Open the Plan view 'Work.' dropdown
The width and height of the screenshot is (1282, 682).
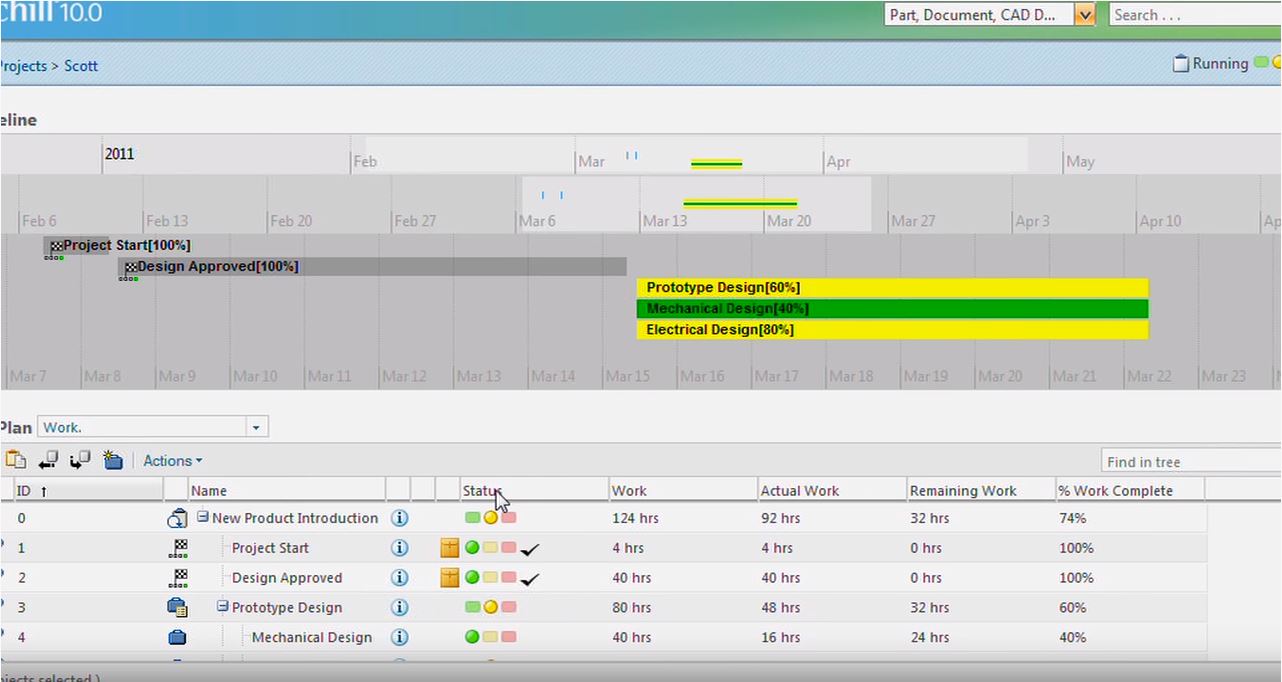pyautogui.click(x=256, y=427)
